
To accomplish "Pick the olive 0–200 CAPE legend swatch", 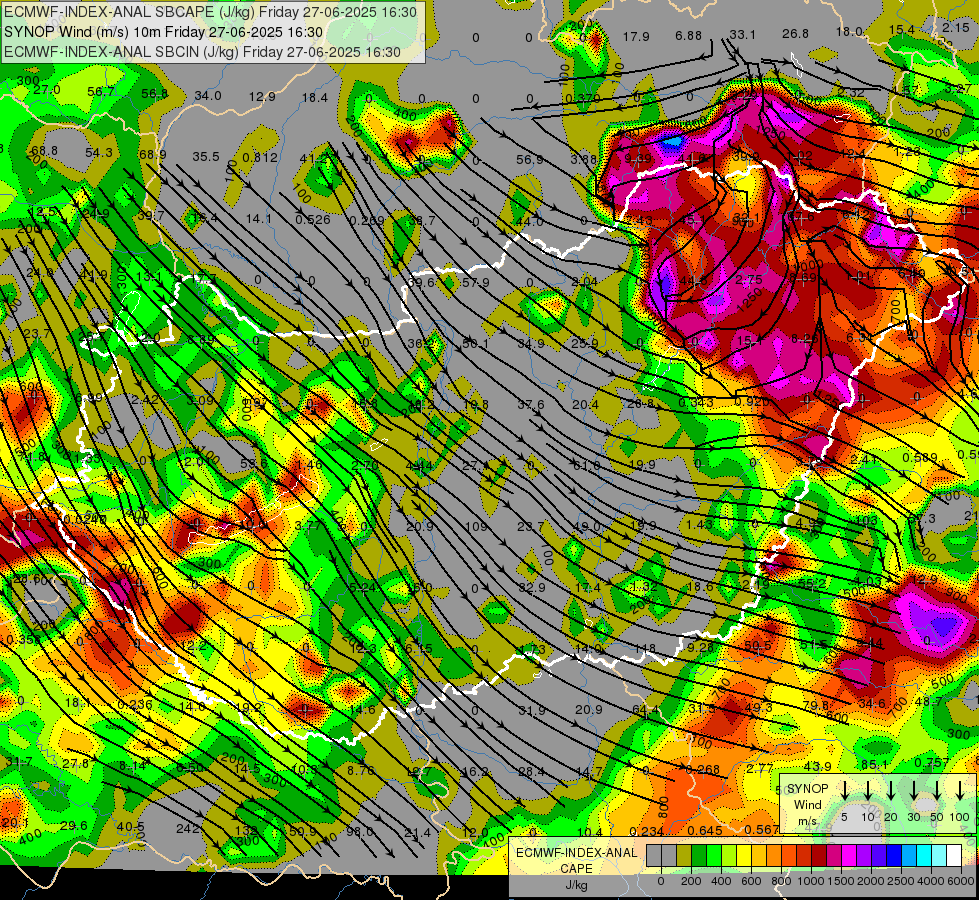I will 684,855.
